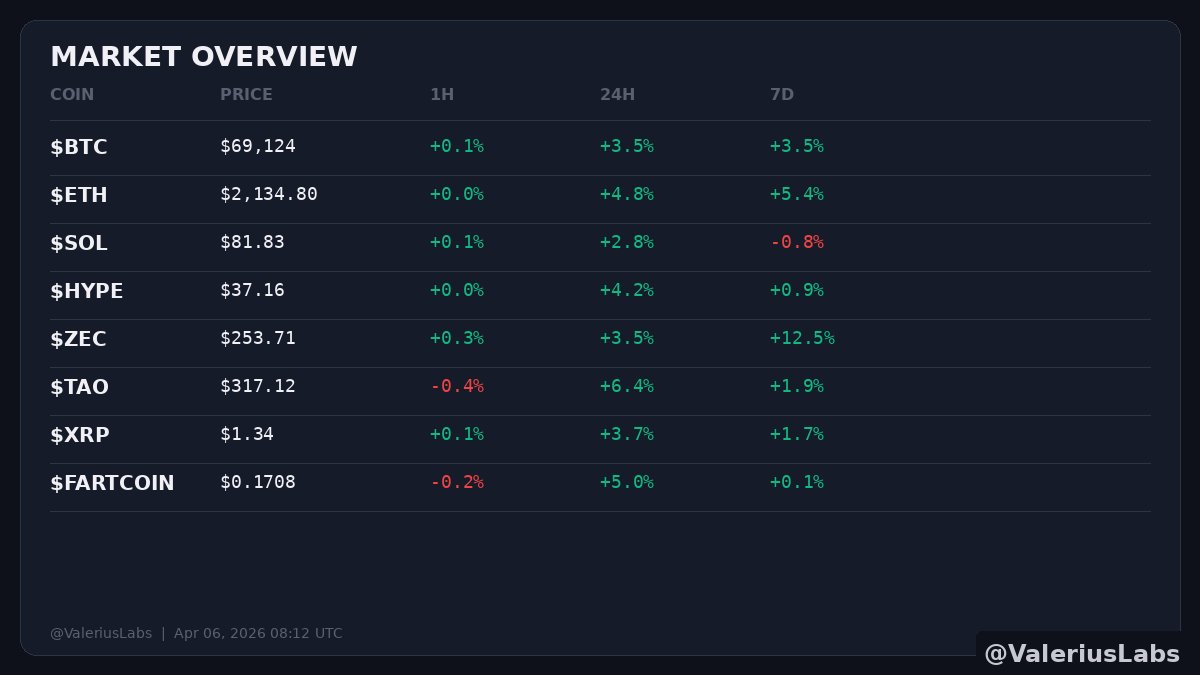Viewport: 1200px width, 675px height.
Task: Select ETH price $2,134.80
Action: pyautogui.click(x=269, y=194)
